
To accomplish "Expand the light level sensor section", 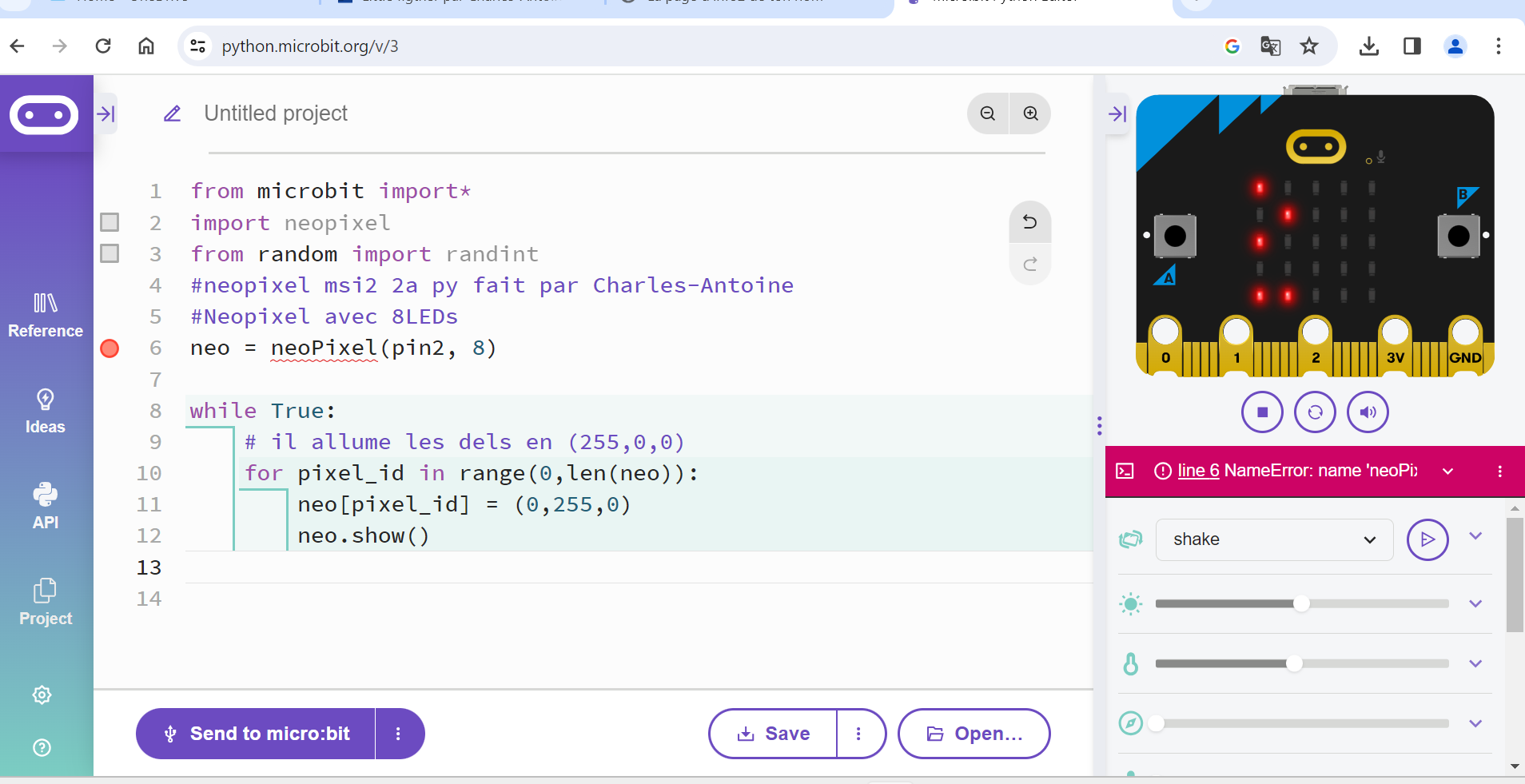I will pos(1475,603).
